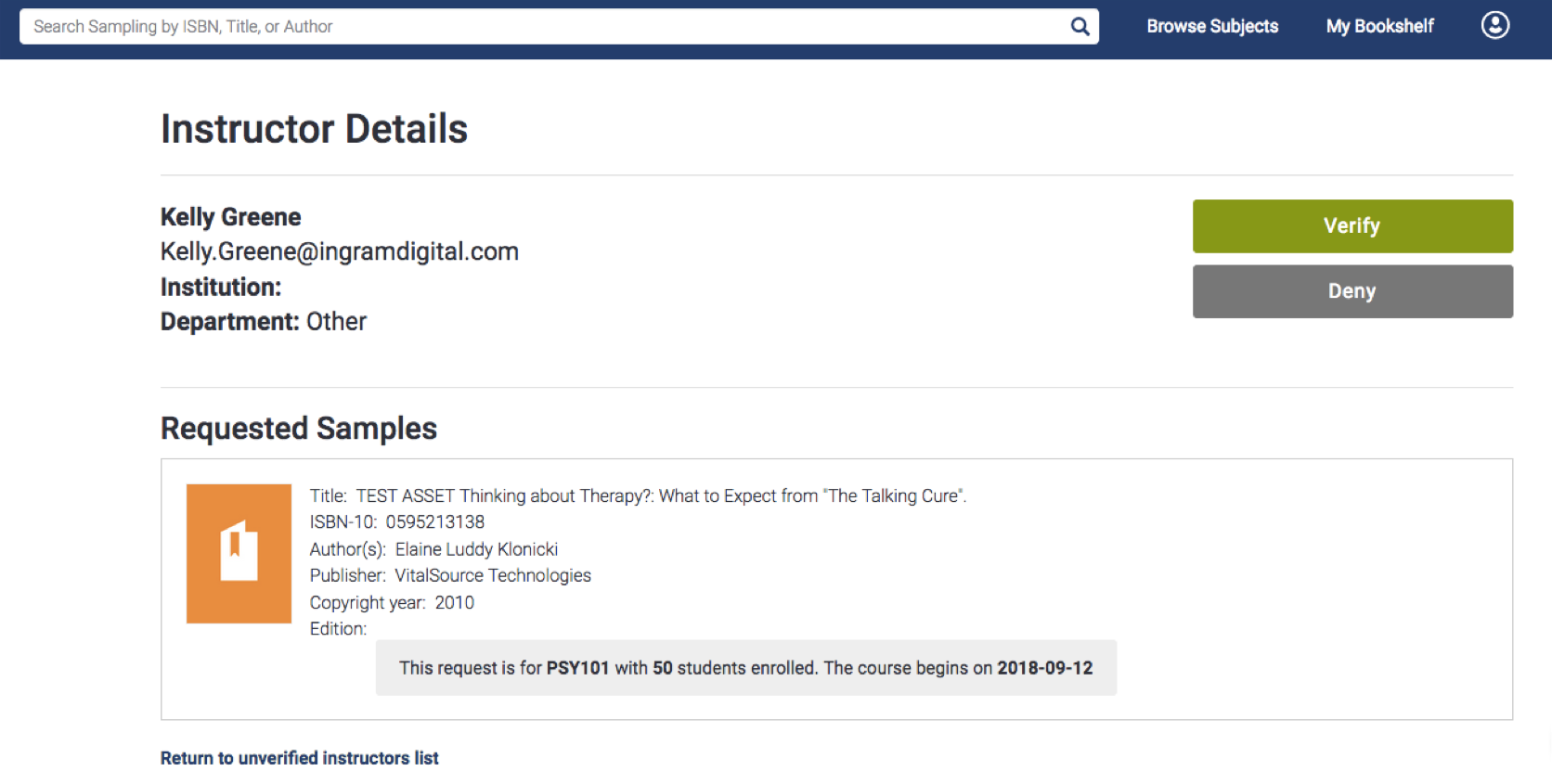This screenshot has height=784, width=1552.
Task: Click the search magnifier icon
Action: click(x=1080, y=26)
